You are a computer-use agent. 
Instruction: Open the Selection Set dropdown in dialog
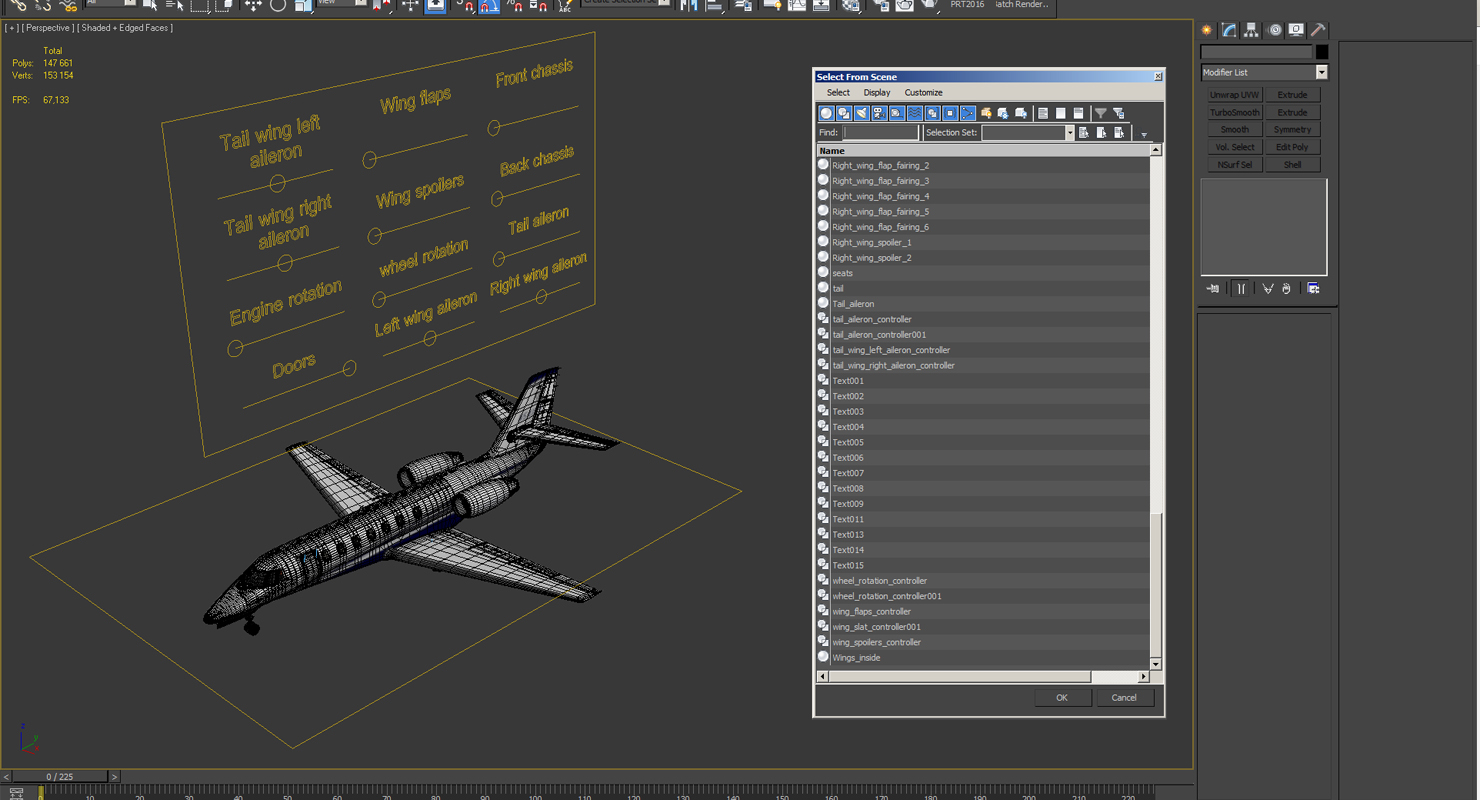tap(1069, 132)
